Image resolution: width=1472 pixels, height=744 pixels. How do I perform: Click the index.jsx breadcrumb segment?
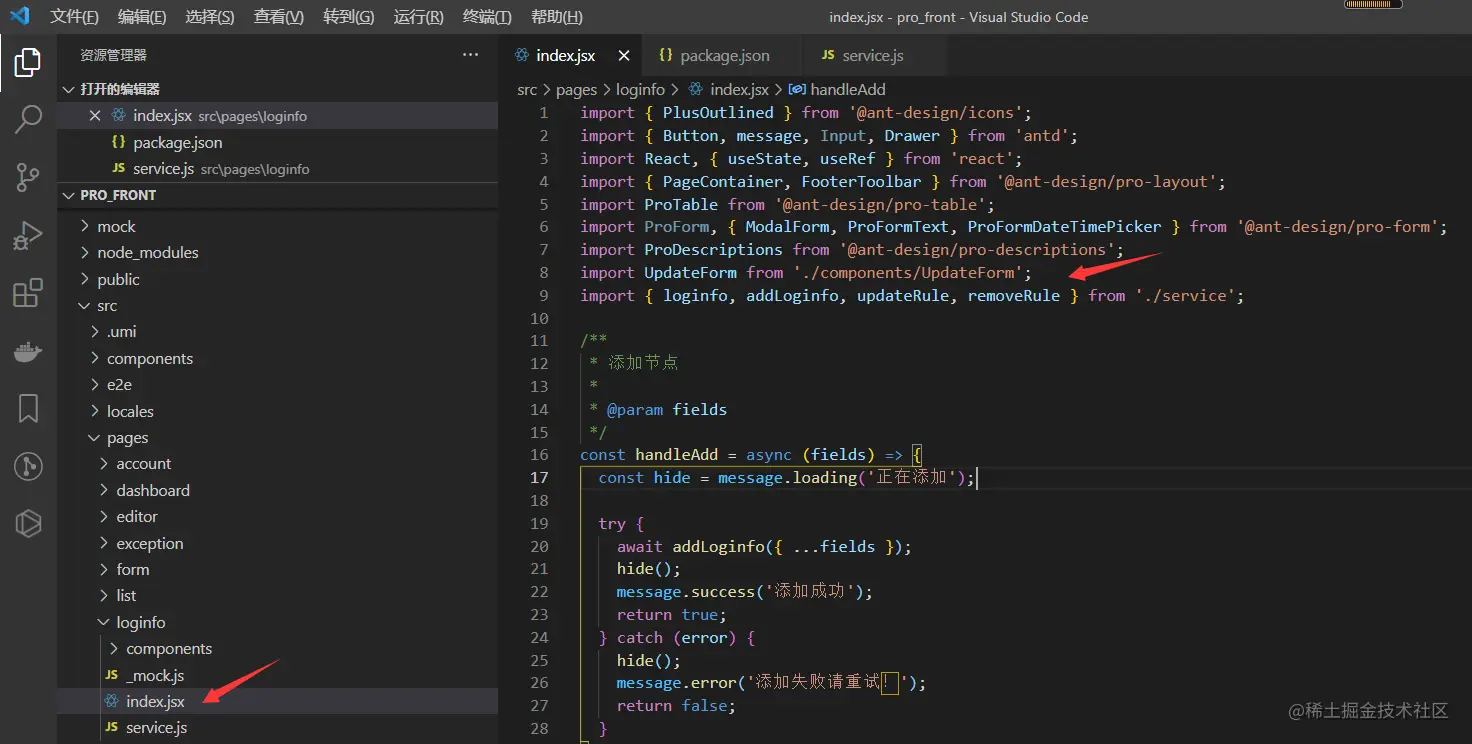[738, 89]
